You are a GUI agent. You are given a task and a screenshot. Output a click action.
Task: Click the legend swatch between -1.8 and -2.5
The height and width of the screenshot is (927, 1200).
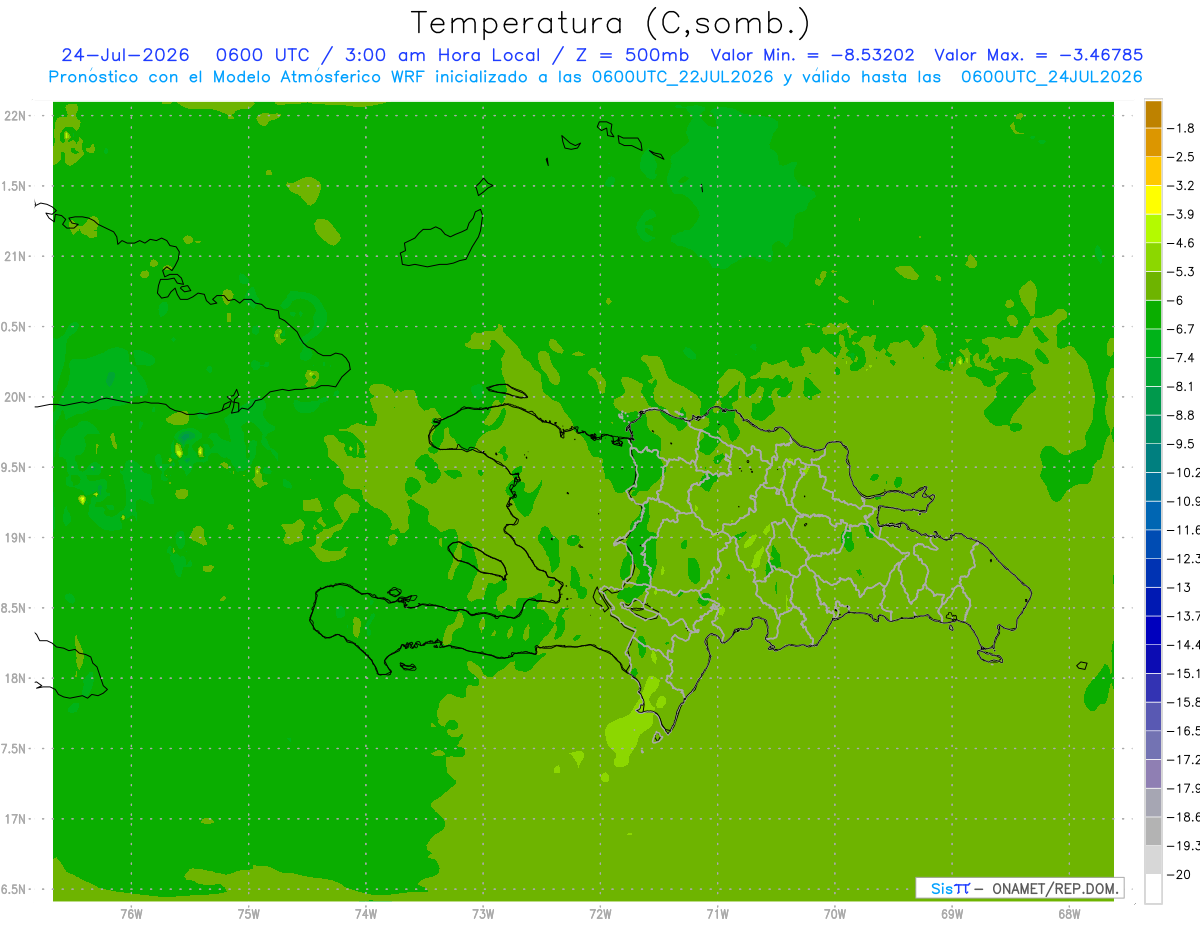pos(1153,143)
